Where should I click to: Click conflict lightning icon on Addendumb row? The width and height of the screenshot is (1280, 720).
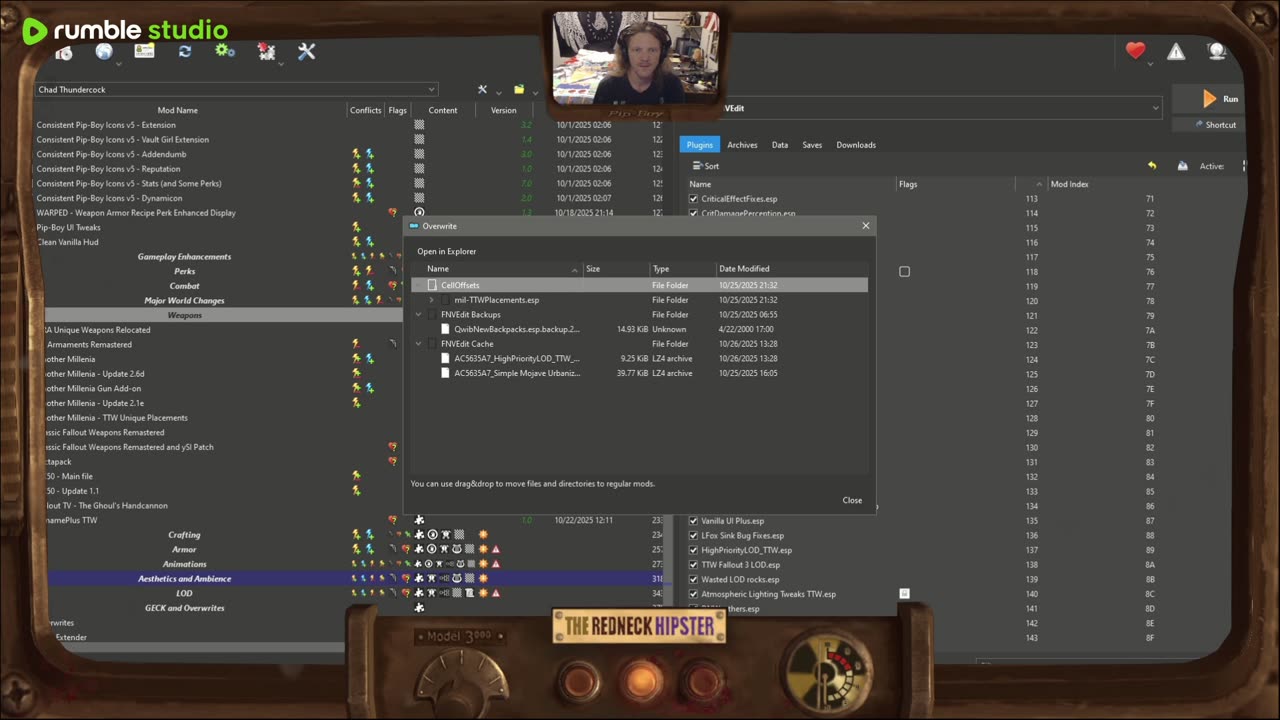click(x=356, y=154)
